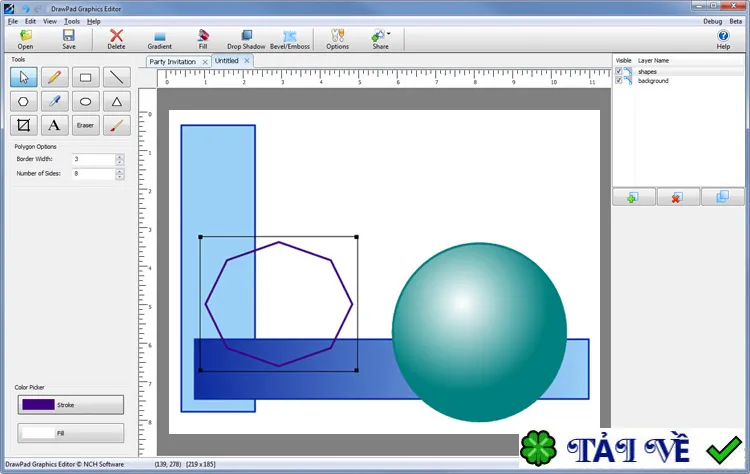Select the arrow pointer tool

(x=23, y=77)
